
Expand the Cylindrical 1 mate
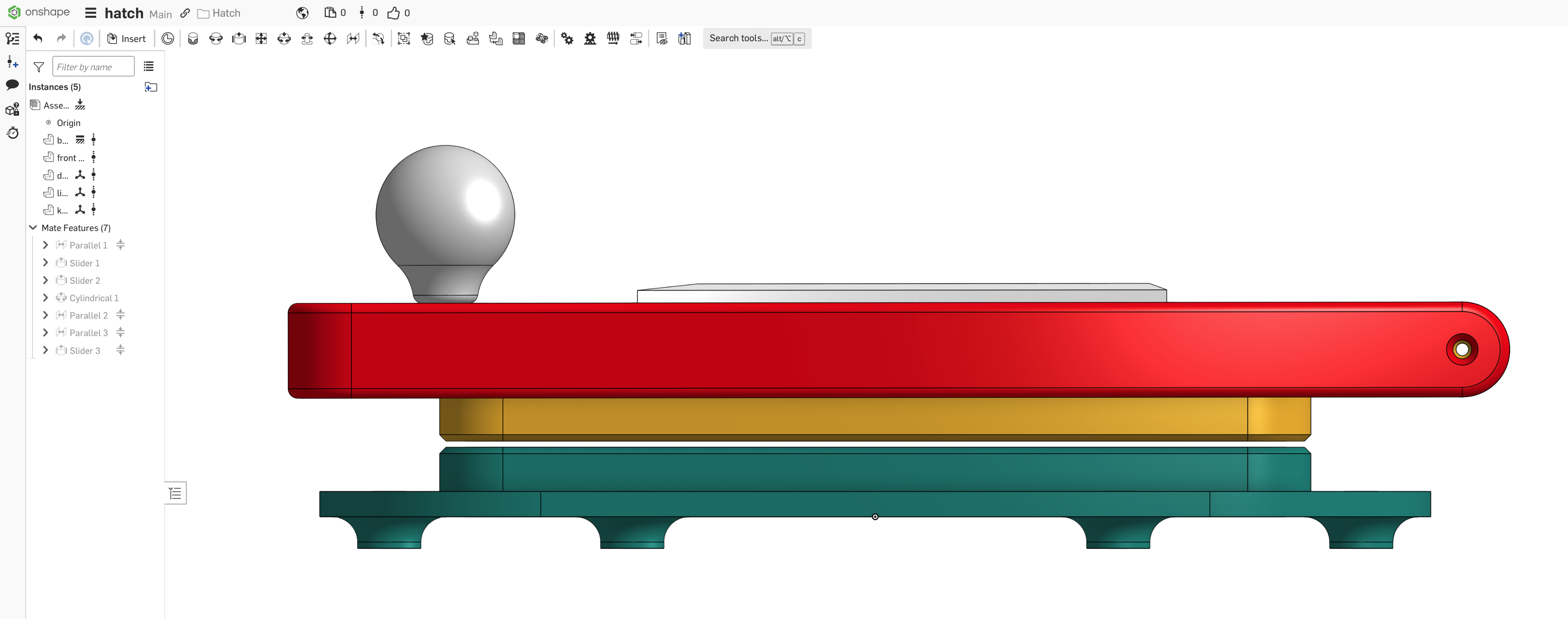click(x=45, y=298)
